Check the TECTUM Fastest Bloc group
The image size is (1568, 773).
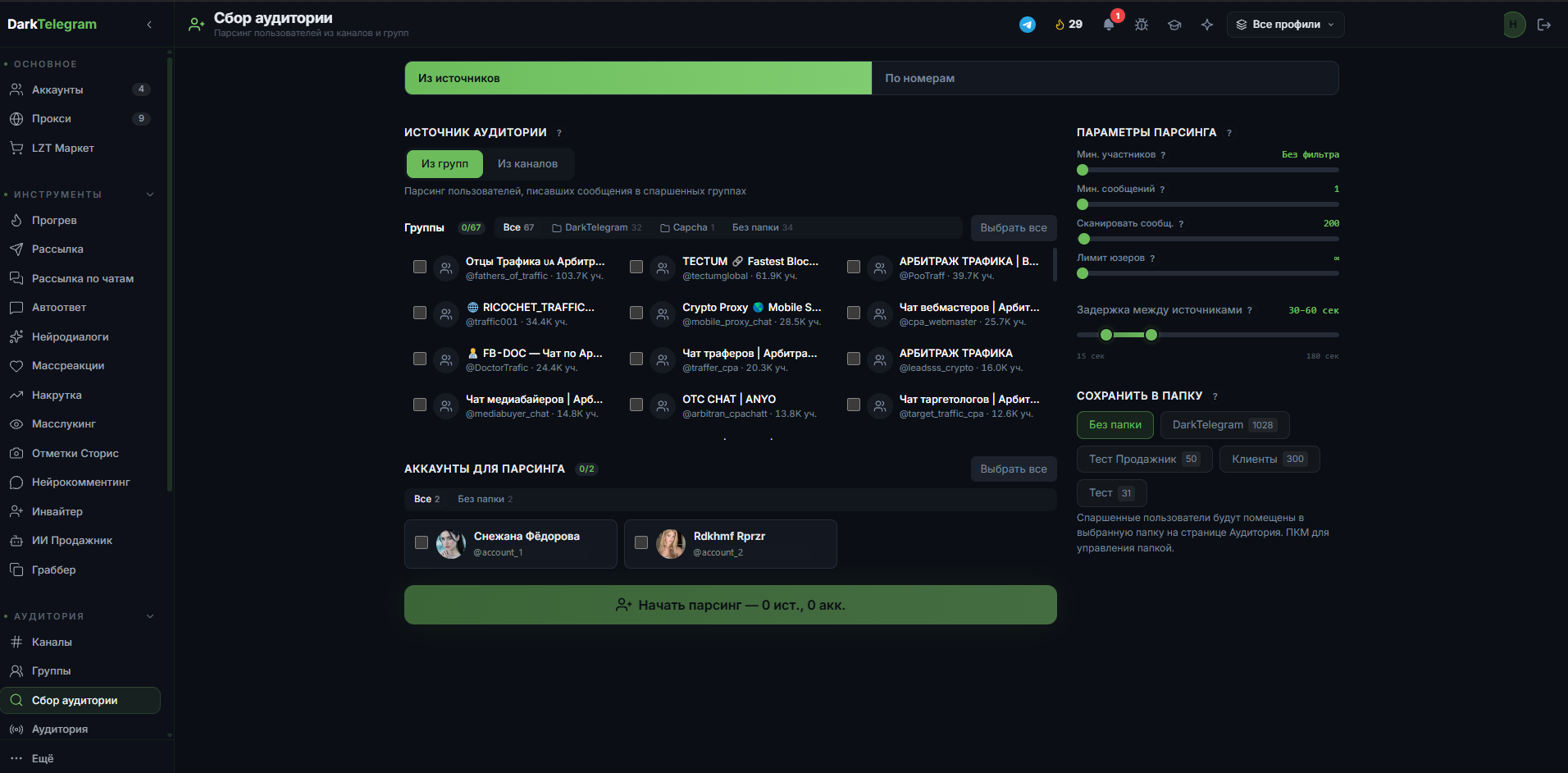pos(636,267)
